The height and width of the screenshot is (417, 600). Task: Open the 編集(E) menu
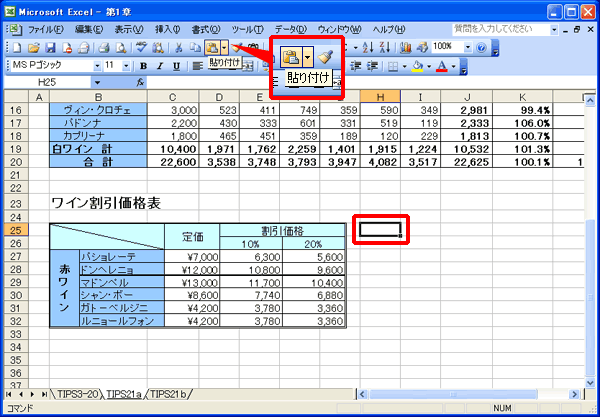[89, 29]
